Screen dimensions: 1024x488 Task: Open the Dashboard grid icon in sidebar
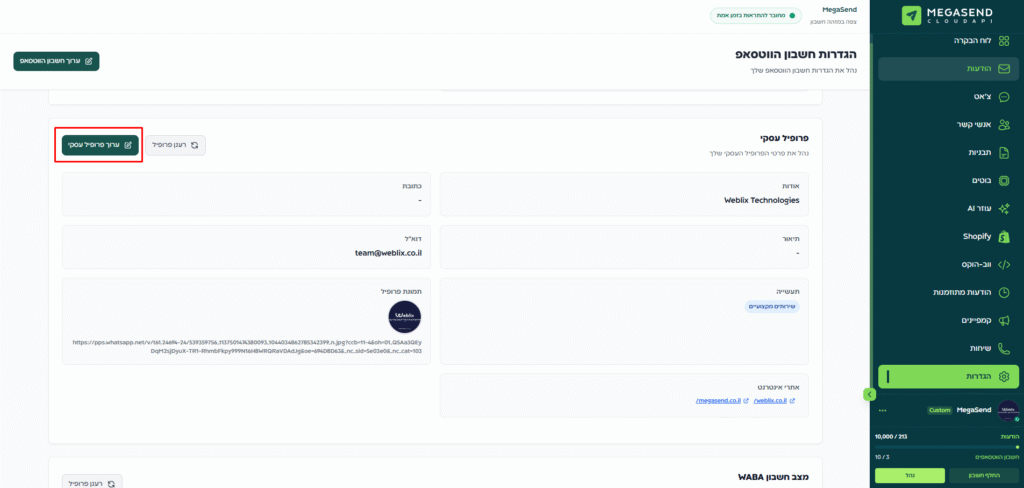[x=1004, y=41]
